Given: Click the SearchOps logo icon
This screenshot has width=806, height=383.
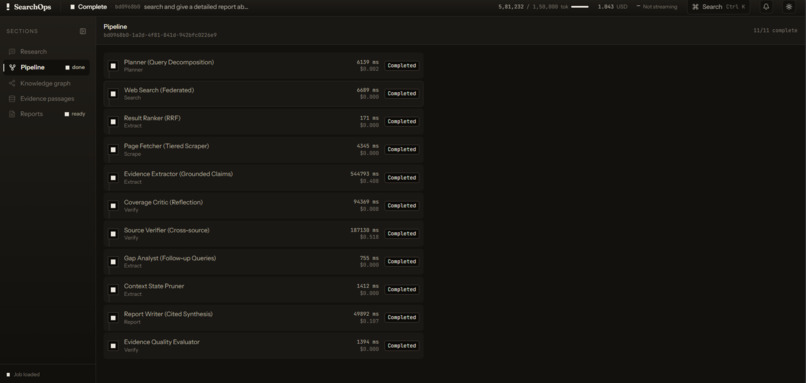Looking at the screenshot, I should pyautogui.click(x=8, y=7).
